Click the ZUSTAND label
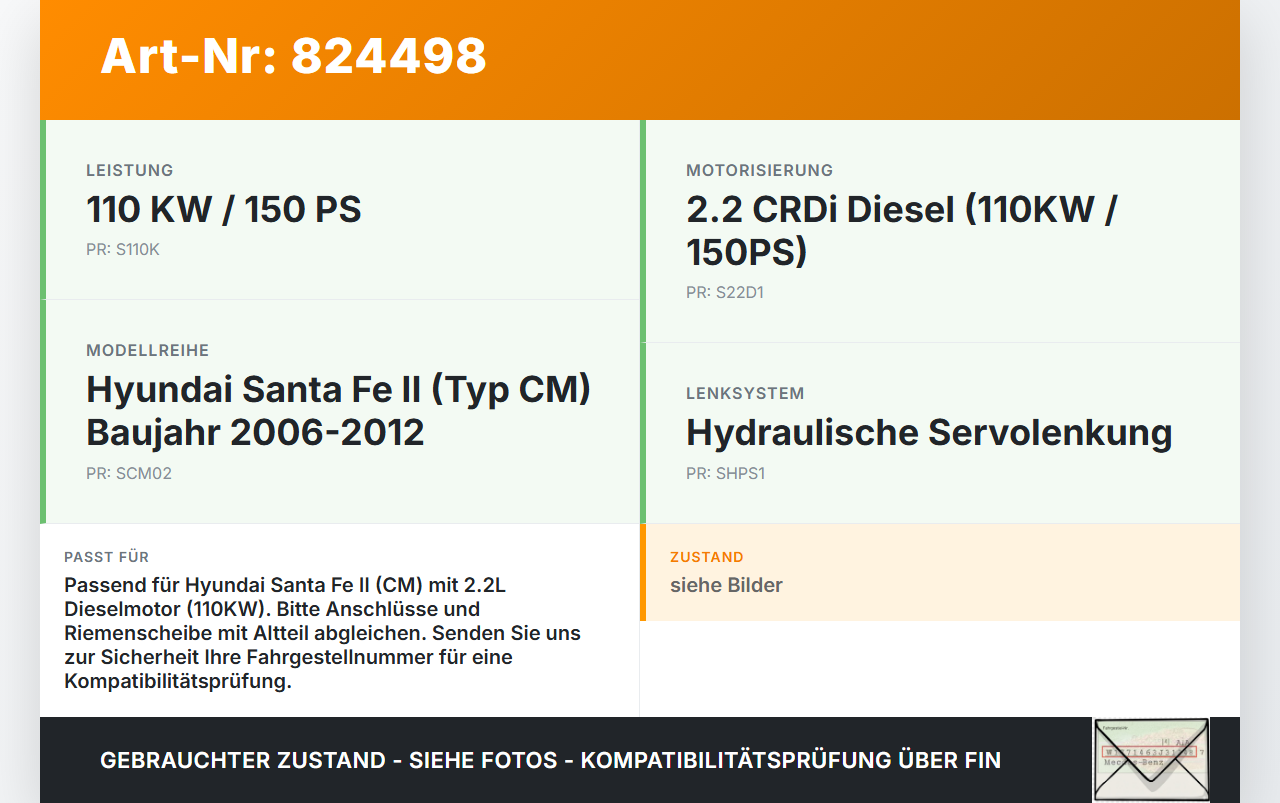The image size is (1280, 803). (x=707, y=557)
